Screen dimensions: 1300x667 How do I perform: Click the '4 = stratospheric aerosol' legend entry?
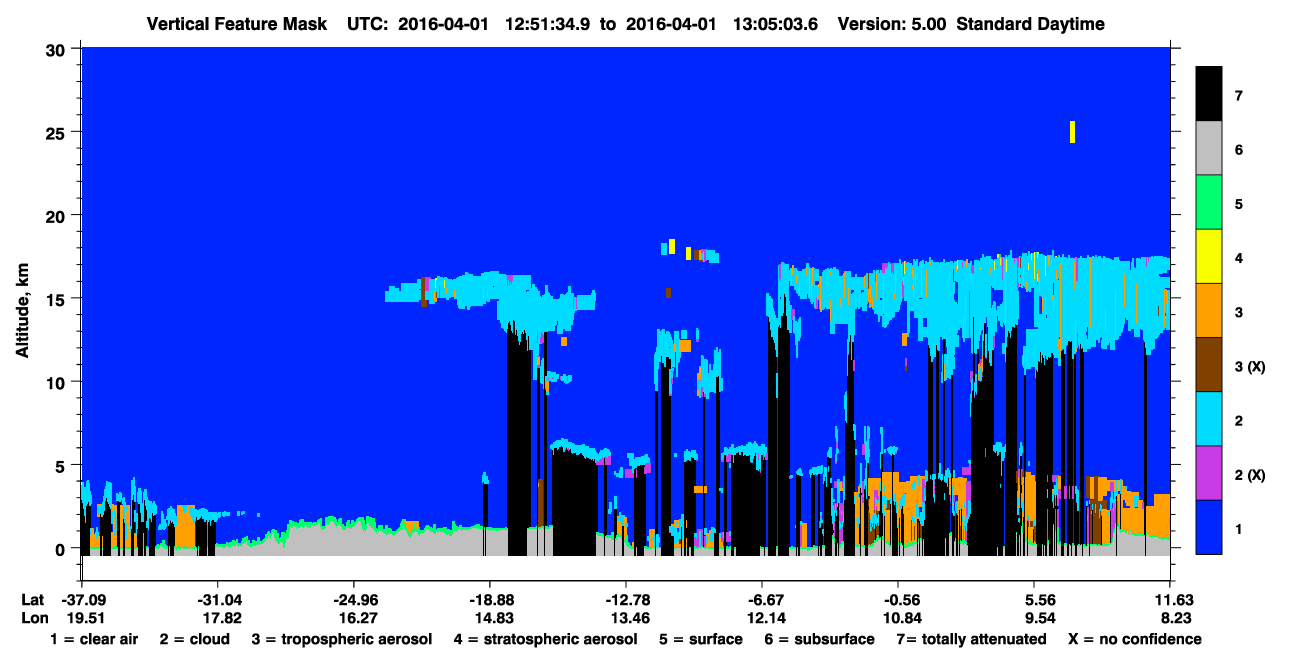tap(545, 639)
